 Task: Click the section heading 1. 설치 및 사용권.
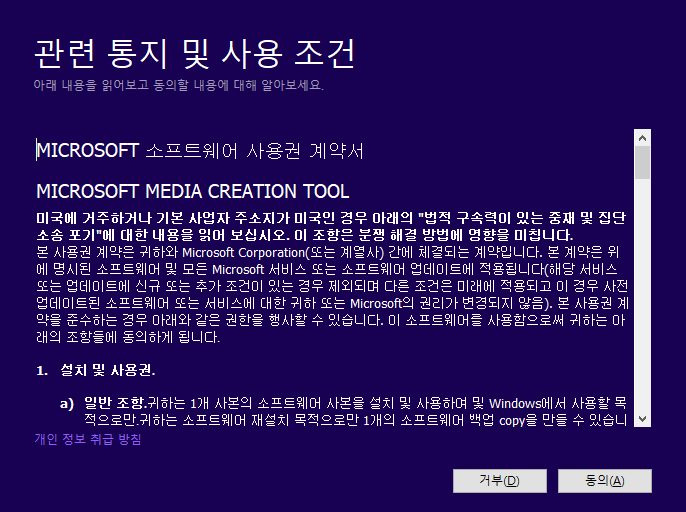(x=96, y=370)
